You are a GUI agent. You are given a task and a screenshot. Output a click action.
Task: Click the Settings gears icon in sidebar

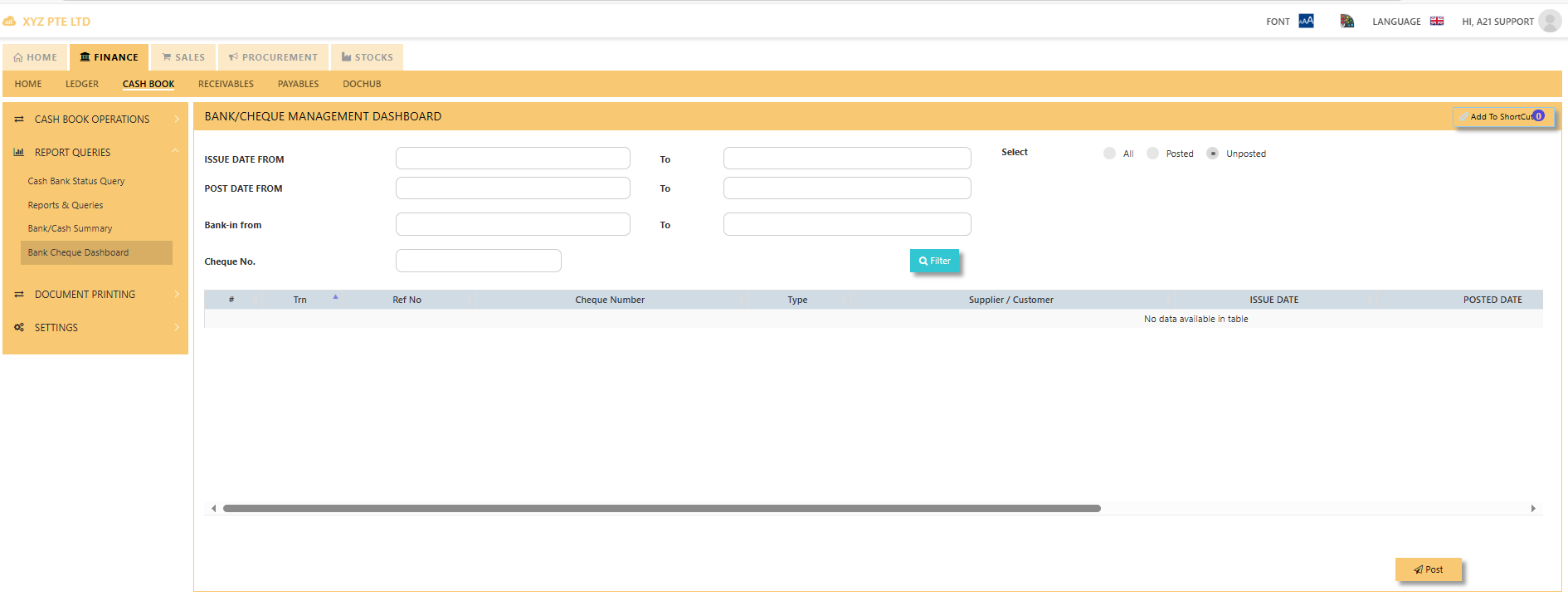19,328
